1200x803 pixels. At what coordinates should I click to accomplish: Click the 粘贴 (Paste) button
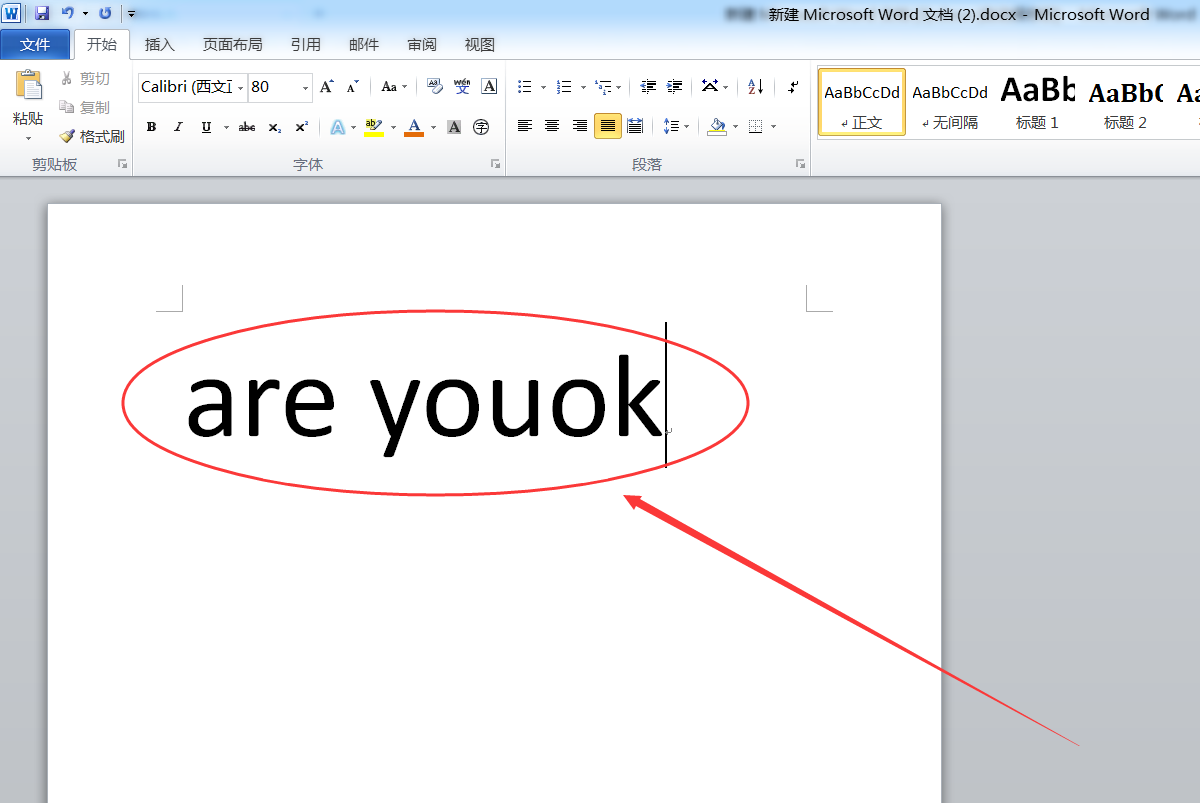tap(28, 100)
